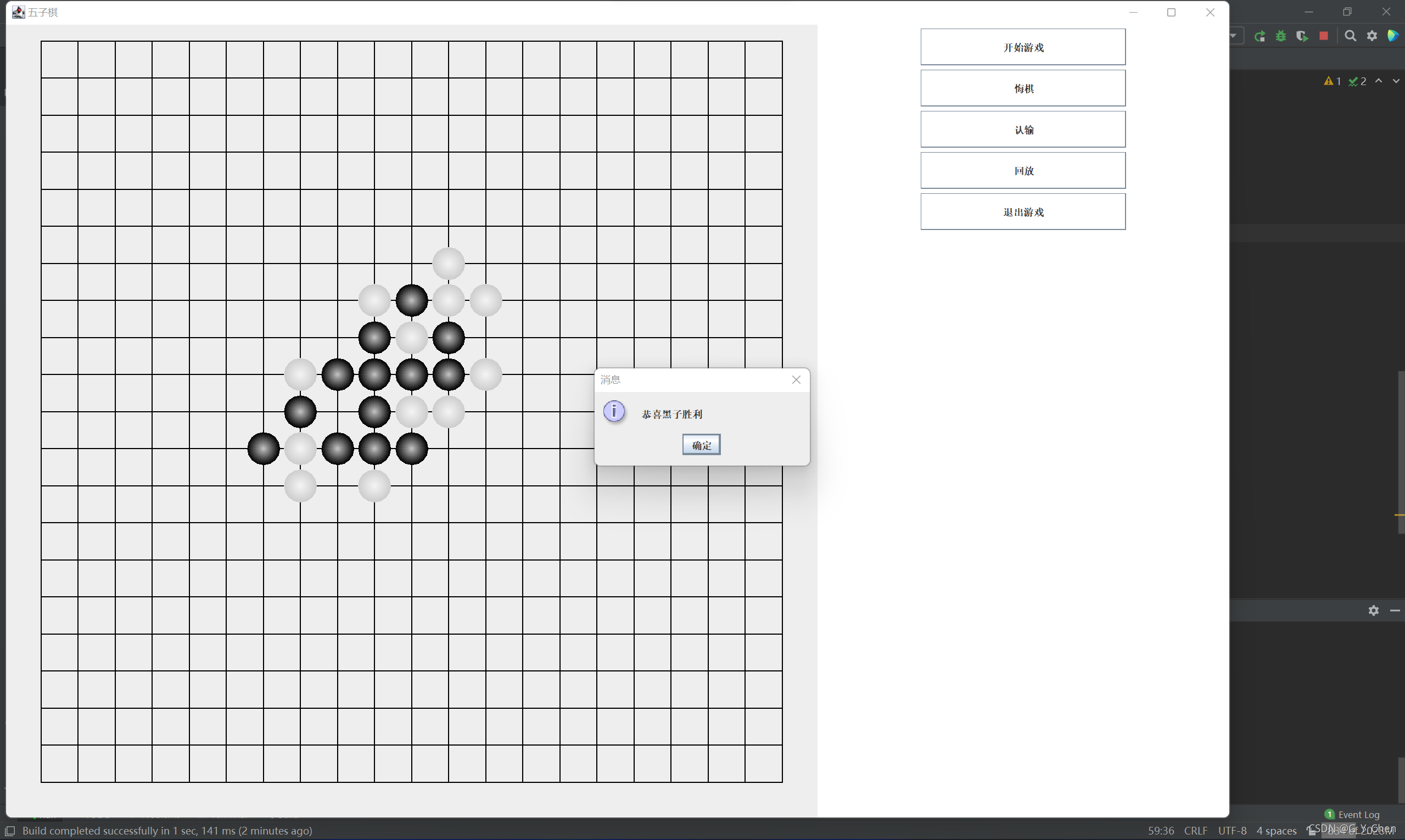
Task: Open the tool window gear options
Action: point(1373,610)
